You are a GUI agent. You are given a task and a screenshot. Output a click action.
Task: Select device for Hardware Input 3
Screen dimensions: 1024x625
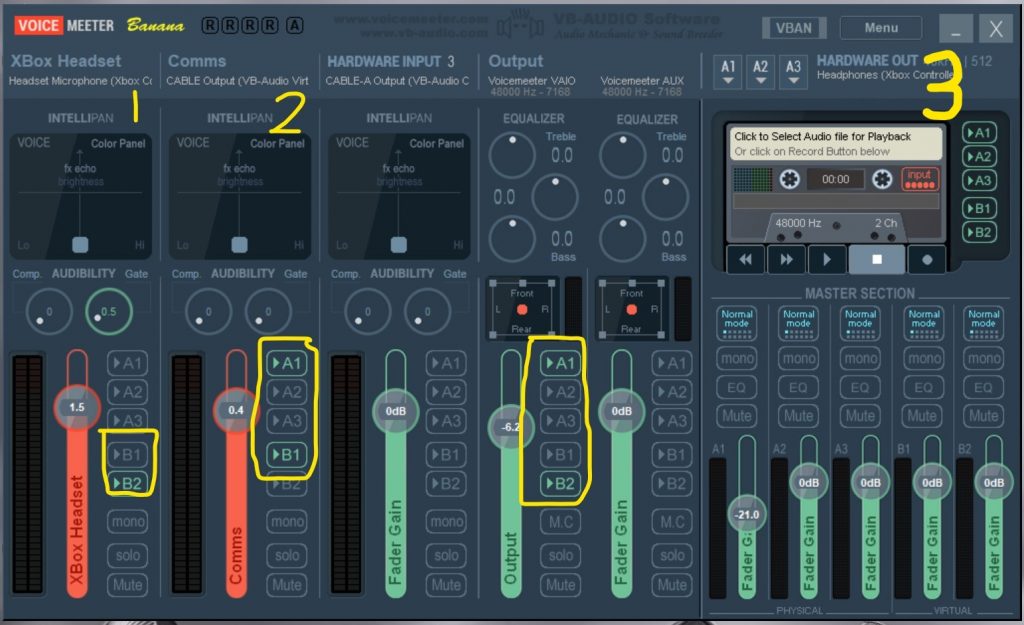point(397,81)
